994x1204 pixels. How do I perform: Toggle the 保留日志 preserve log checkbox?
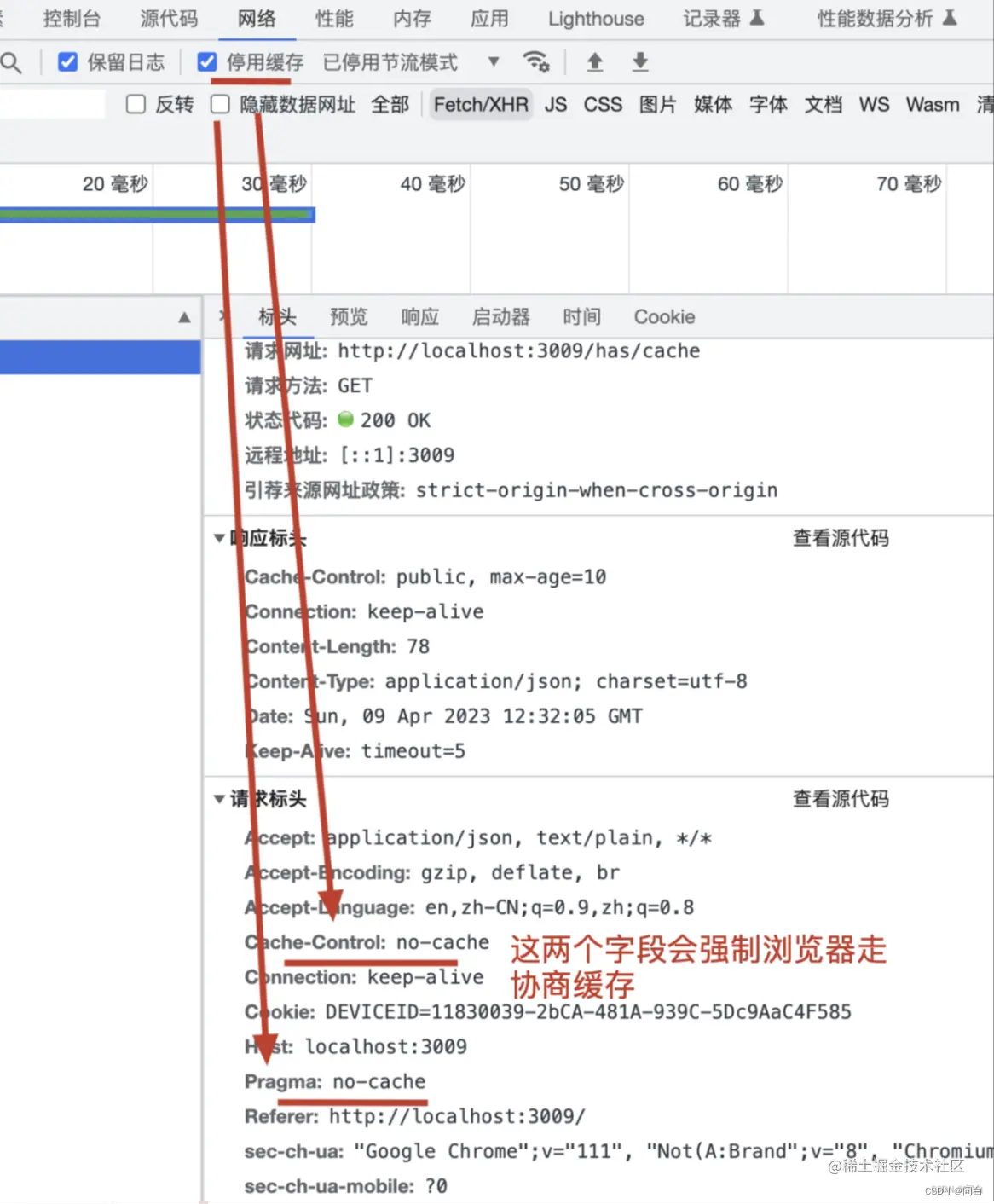pyautogui.click(x=67, y=61)
